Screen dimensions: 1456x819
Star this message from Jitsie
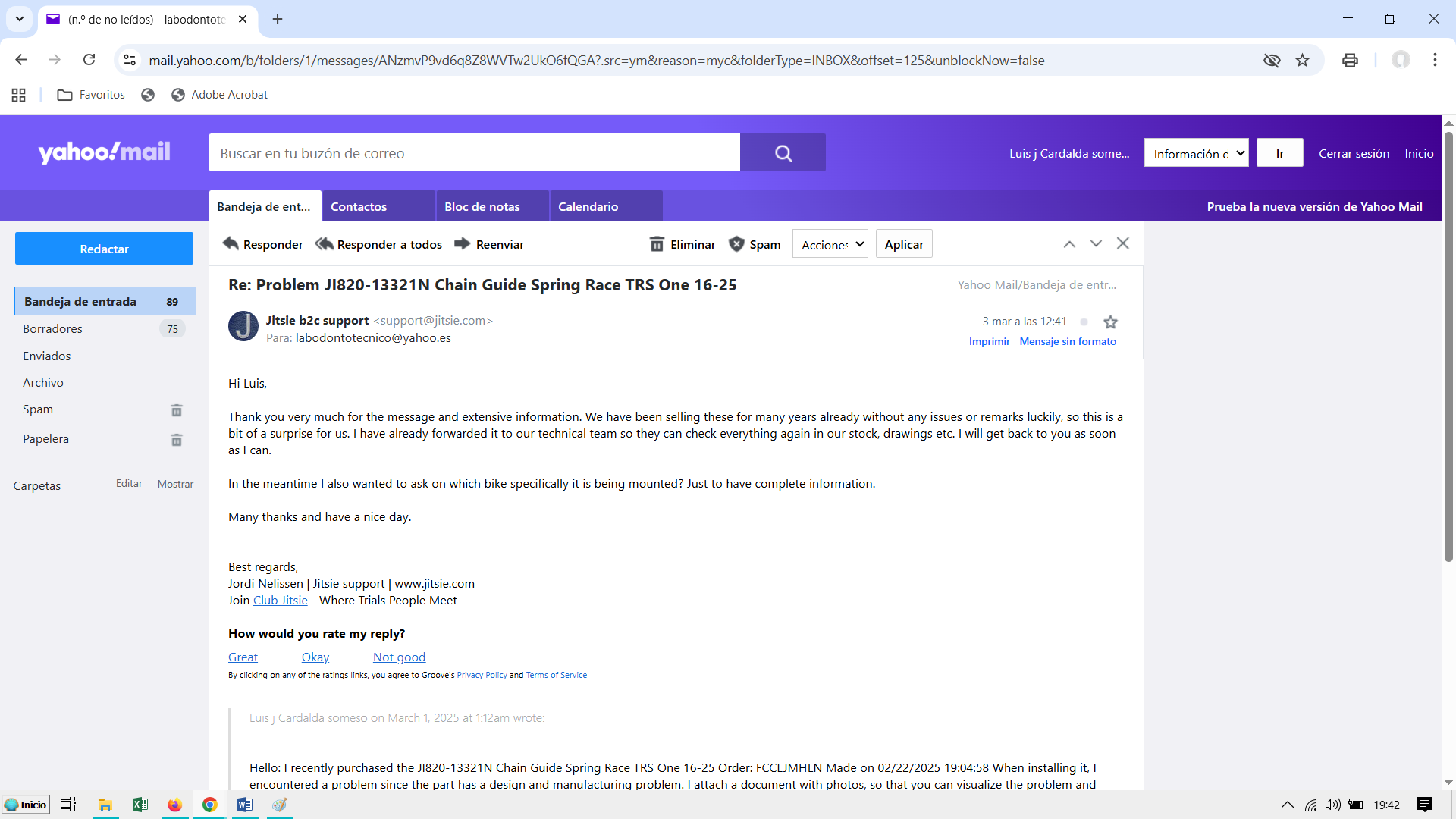(x=1110, y=322)
